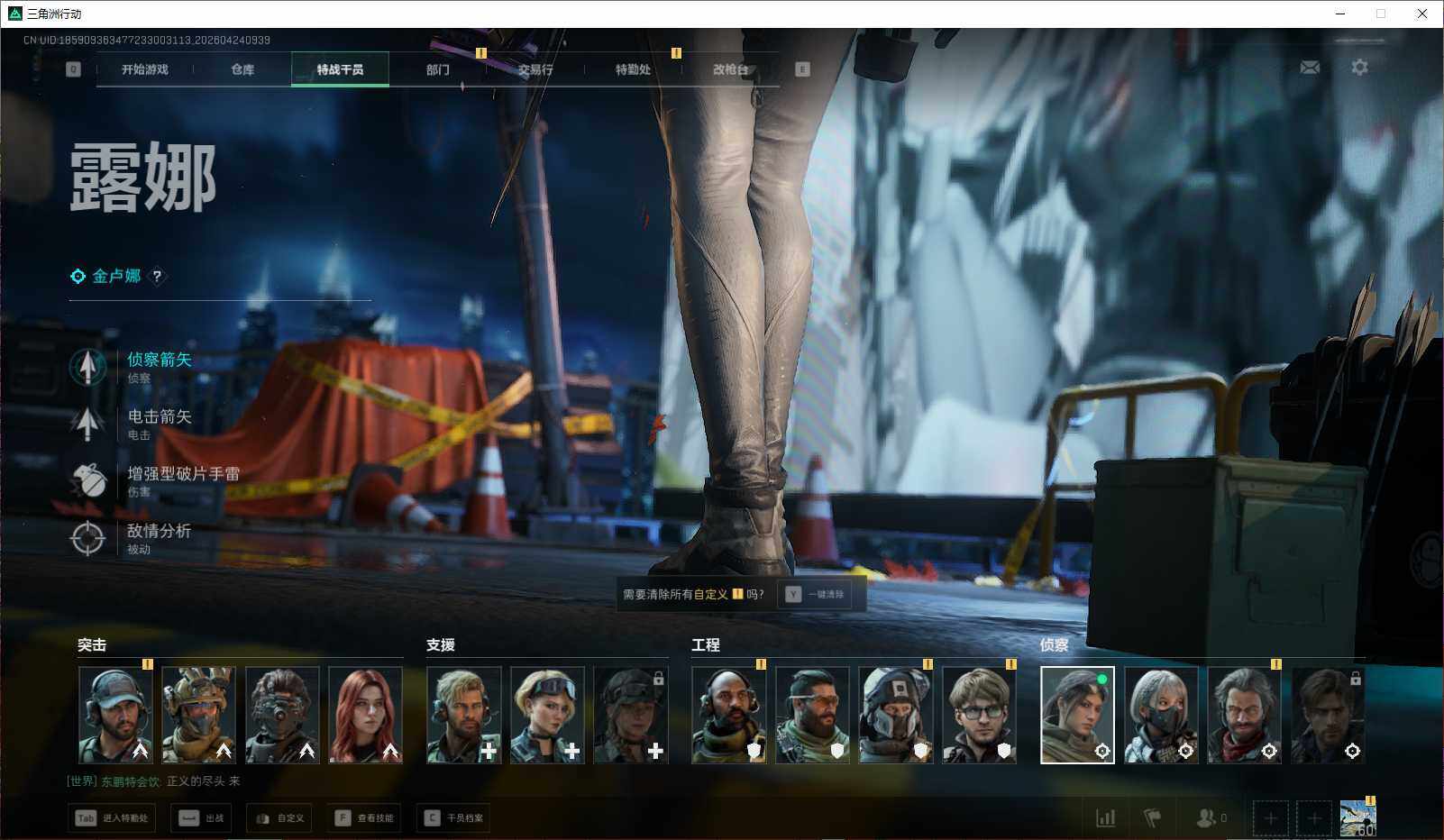The width and height of the screenshot is (1444, 840).
Task: Select the 侦察箭矢 skill icon
Action: (x=87, y=367)
